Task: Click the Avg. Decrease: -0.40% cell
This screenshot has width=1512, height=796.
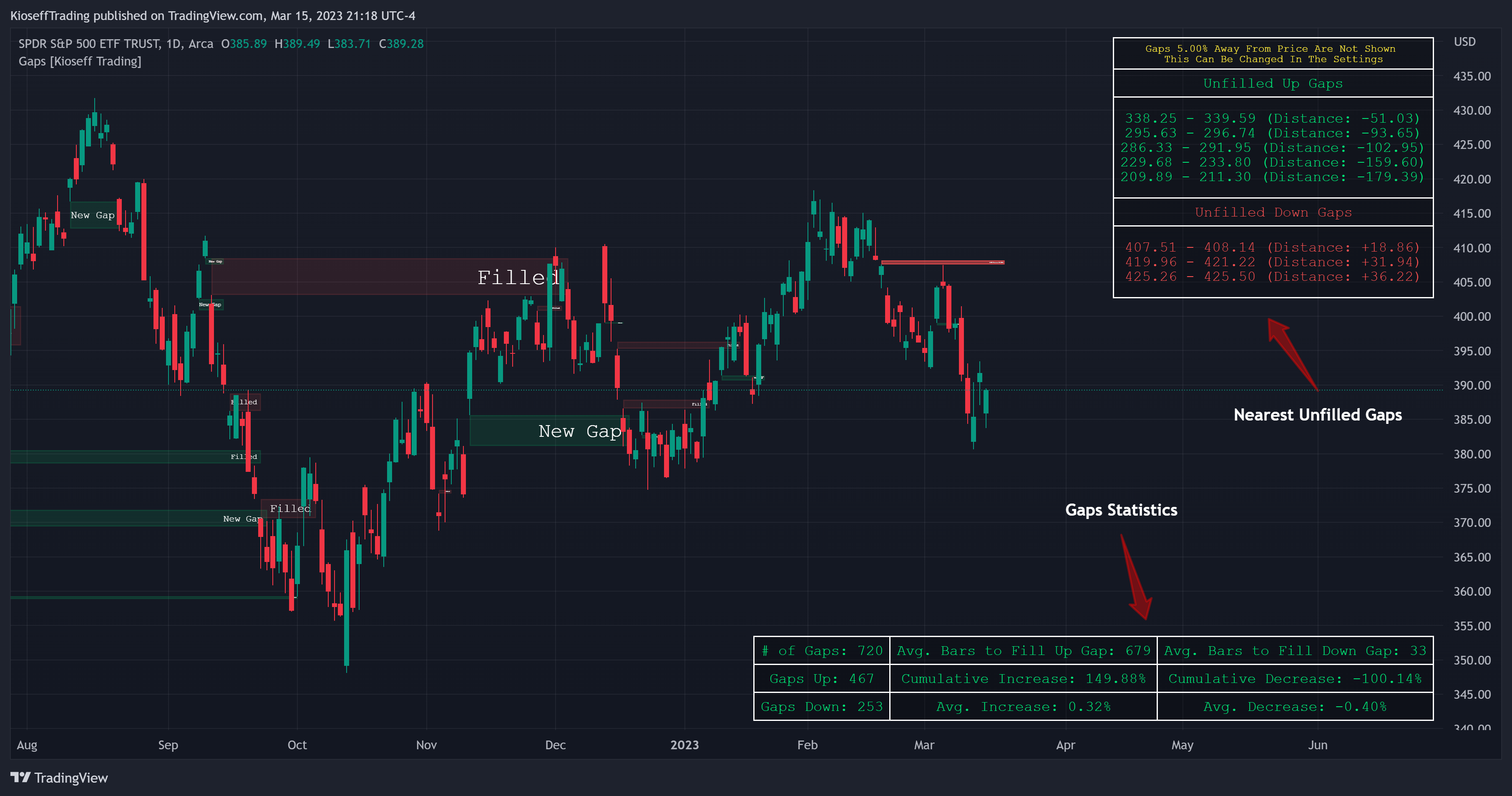Action: click(x=1295, y=707)
